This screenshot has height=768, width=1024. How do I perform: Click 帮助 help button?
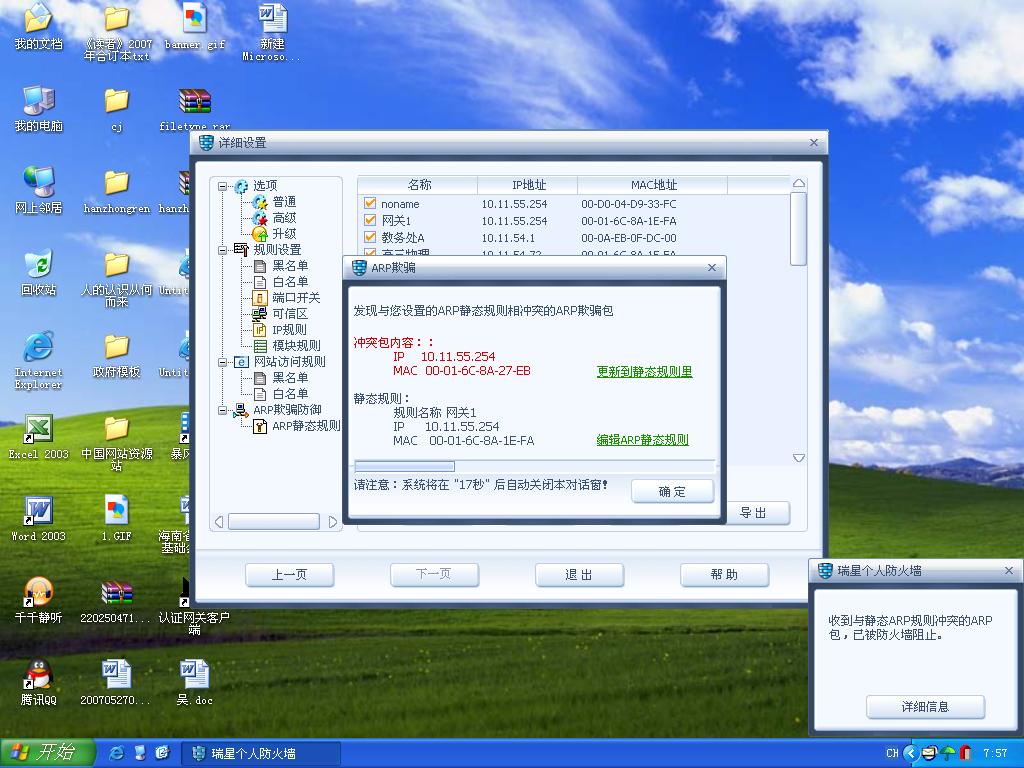coord(724,575)
